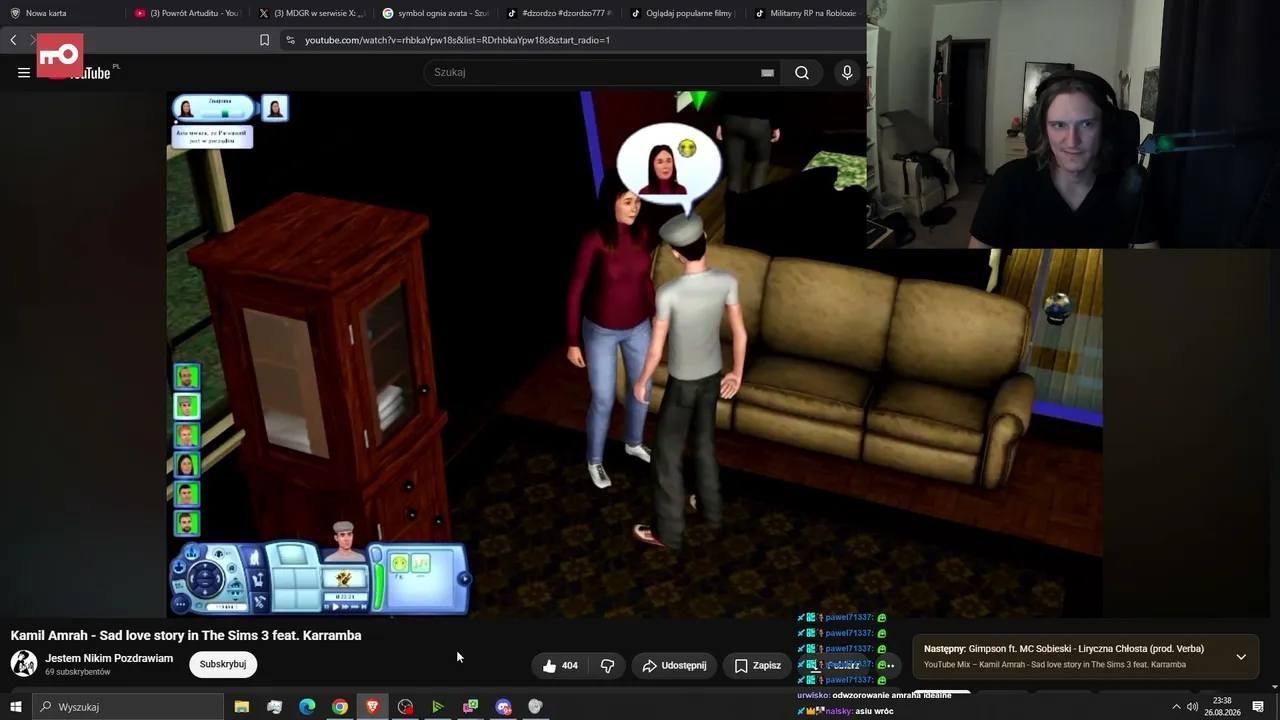
Task: Select the fifth Sim portrait in household list
Action: click(x=187, y=493)
